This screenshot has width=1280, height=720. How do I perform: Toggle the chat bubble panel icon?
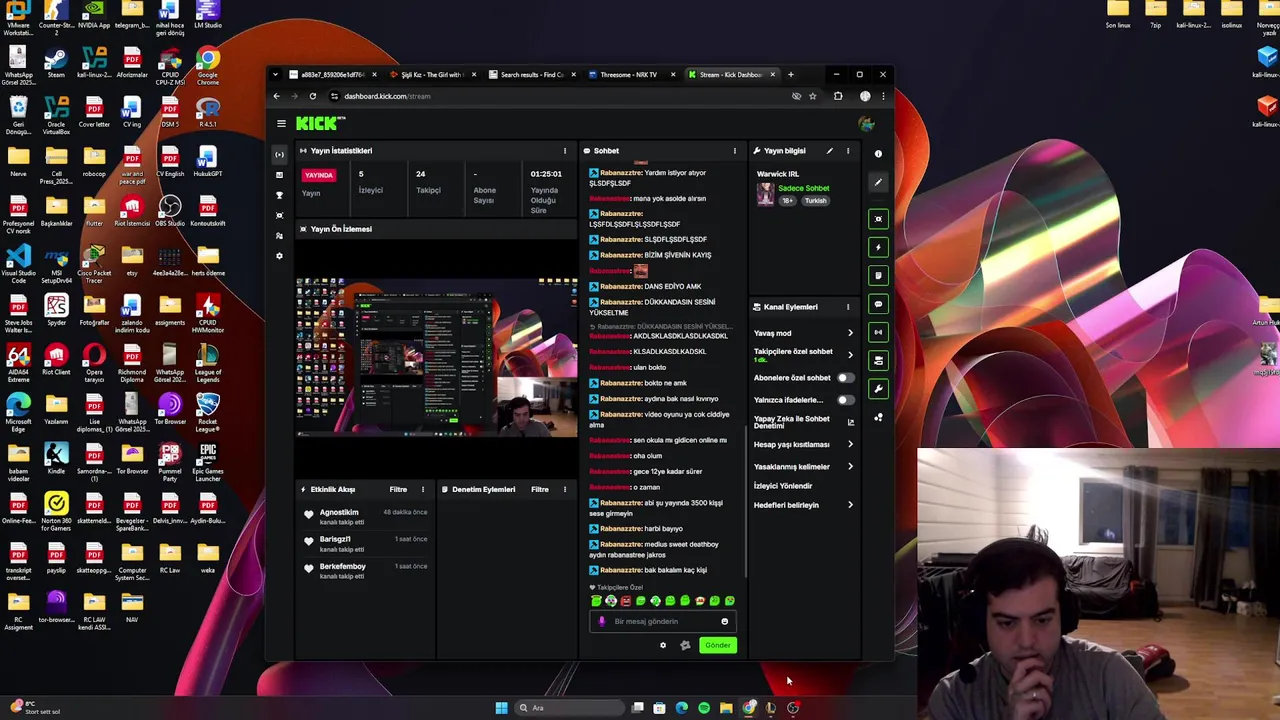pos(878,304)
